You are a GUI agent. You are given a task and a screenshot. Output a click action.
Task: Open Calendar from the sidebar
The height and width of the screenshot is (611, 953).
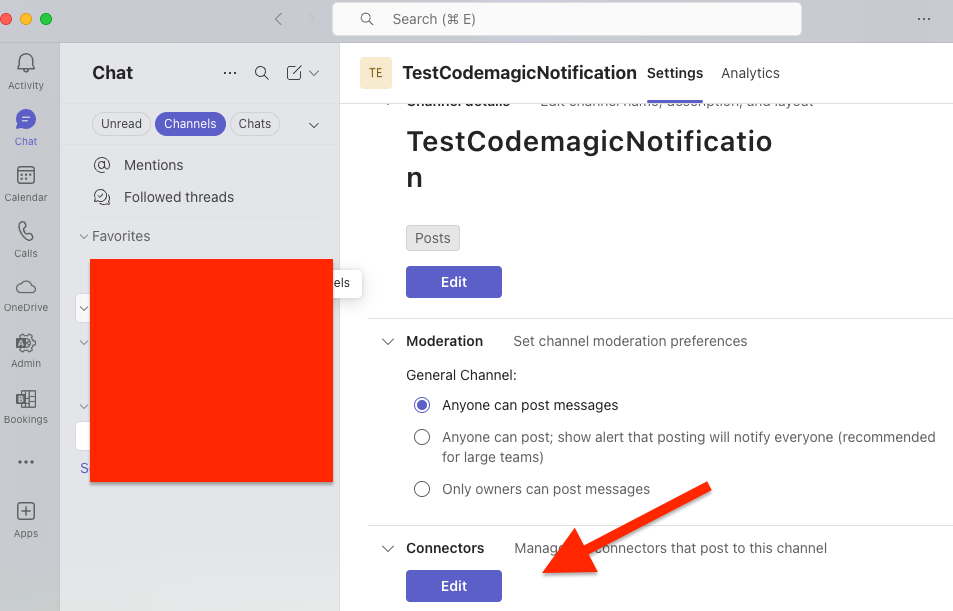coord(26,175)
